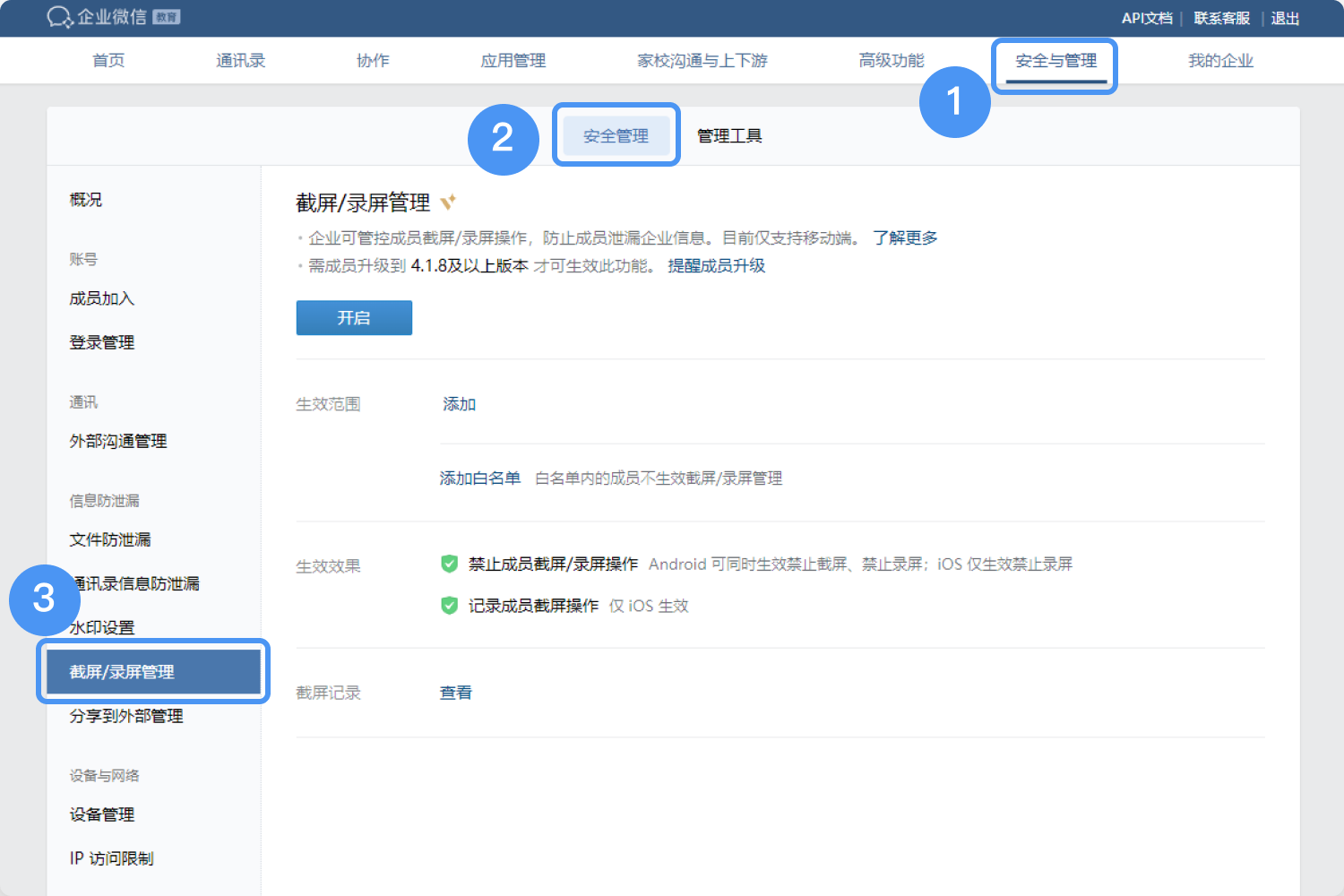
Task: Open 查看 for 截屏记录
Action: (455, 693)
